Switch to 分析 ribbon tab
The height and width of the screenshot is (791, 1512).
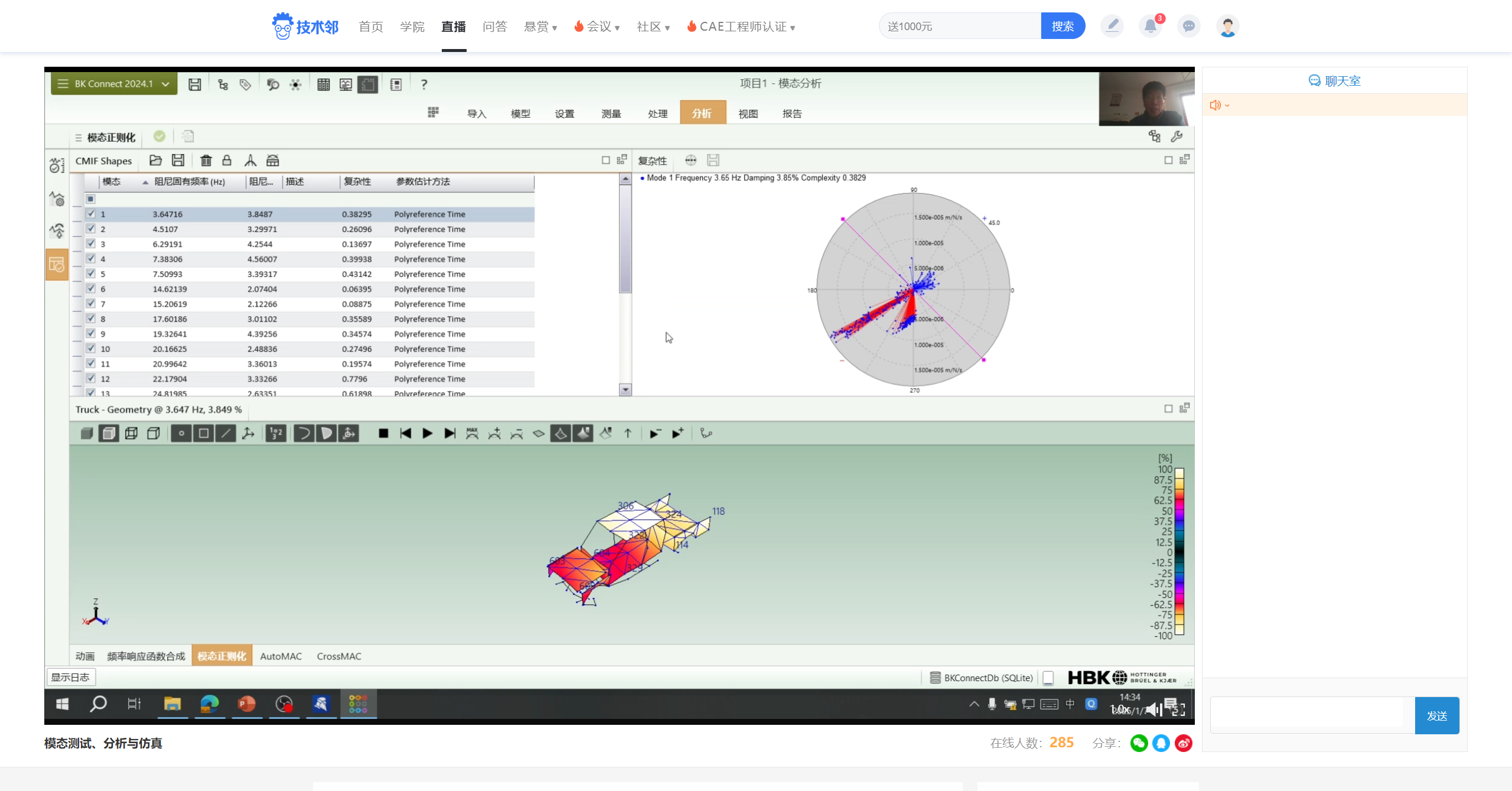[702, 113]
